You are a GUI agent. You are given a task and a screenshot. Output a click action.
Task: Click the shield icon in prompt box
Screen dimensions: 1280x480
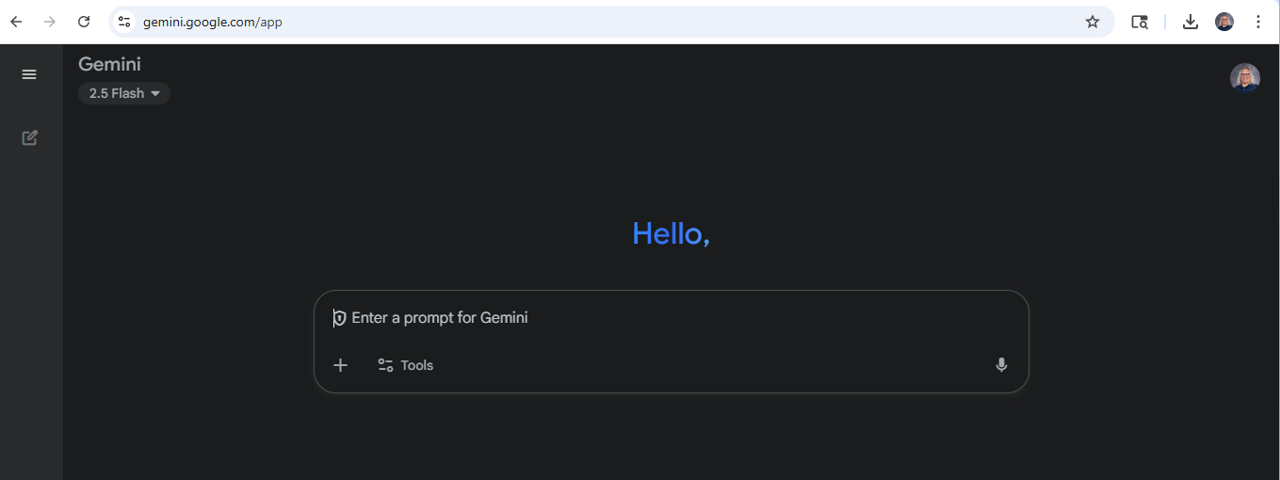coord(339,318)
